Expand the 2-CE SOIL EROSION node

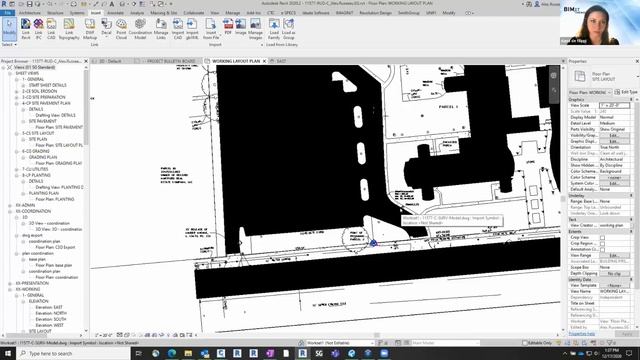17,91
